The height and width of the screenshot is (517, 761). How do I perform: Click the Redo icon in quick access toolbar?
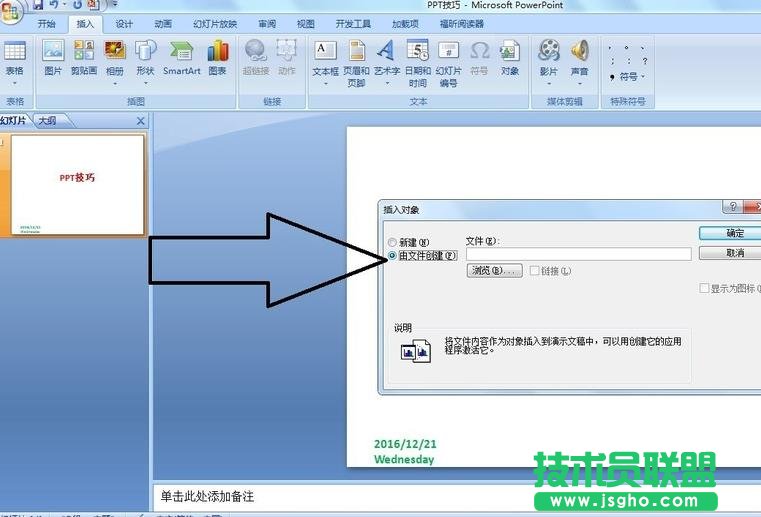[77, 5]
